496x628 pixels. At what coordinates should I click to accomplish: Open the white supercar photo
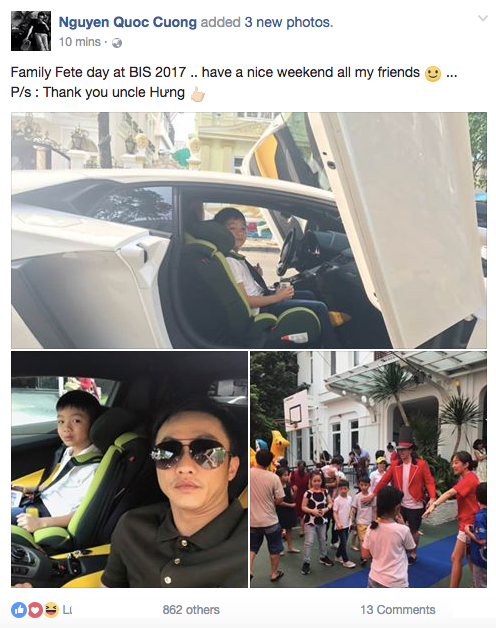249,230
